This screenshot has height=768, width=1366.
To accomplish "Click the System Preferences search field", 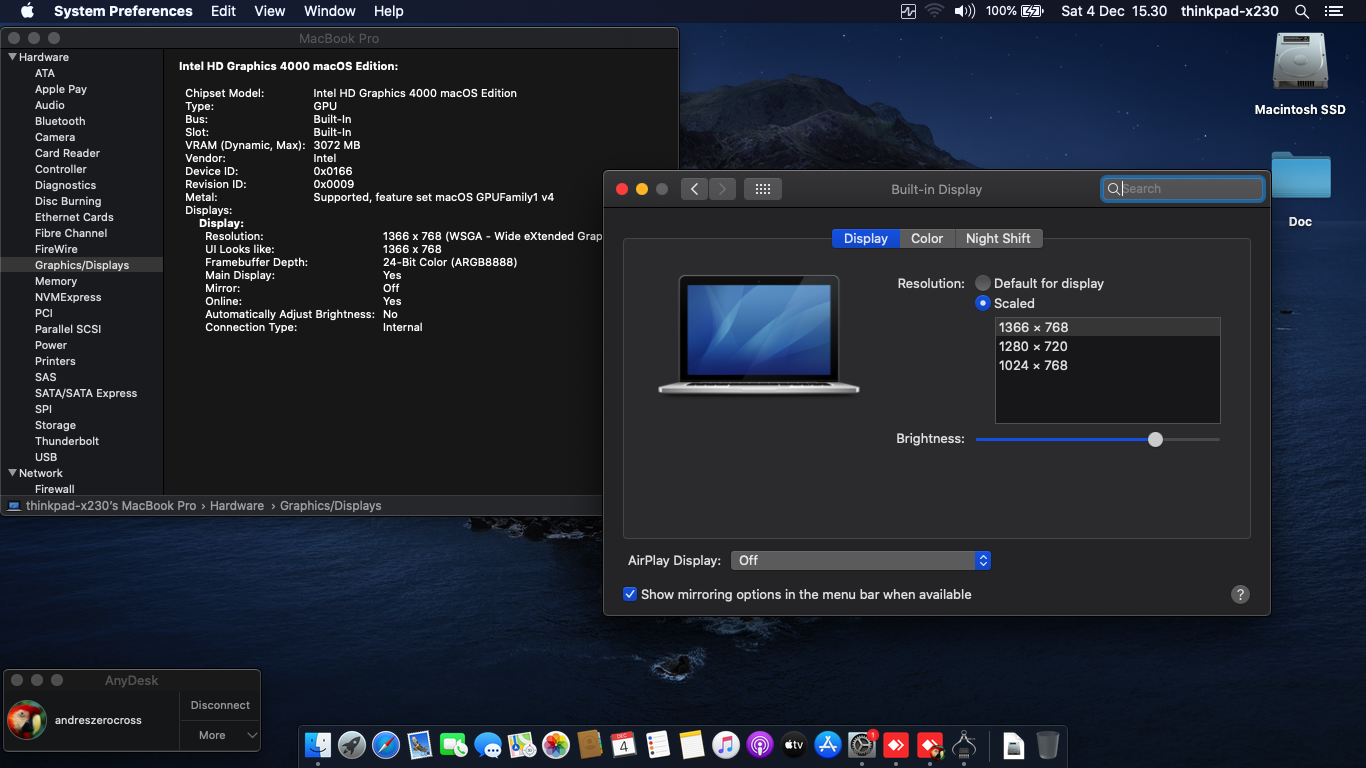I will [1183, 189].
